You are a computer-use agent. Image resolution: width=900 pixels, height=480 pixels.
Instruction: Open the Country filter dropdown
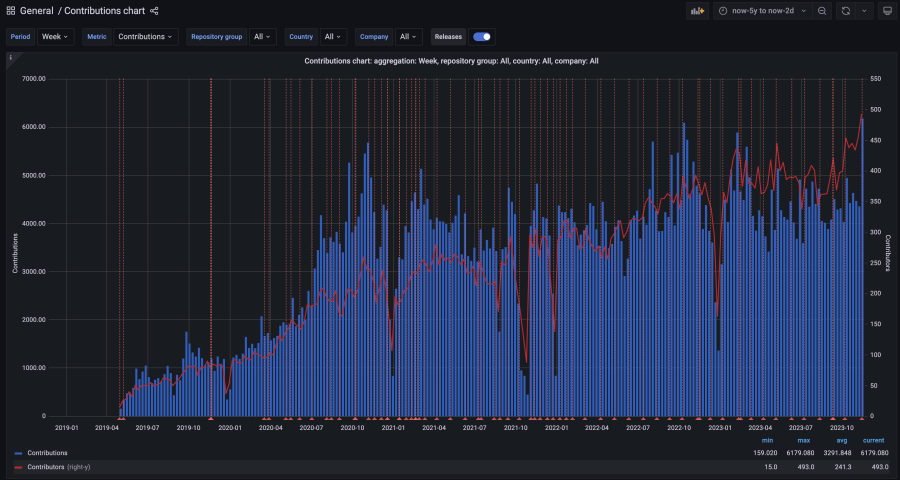(333, 37)
